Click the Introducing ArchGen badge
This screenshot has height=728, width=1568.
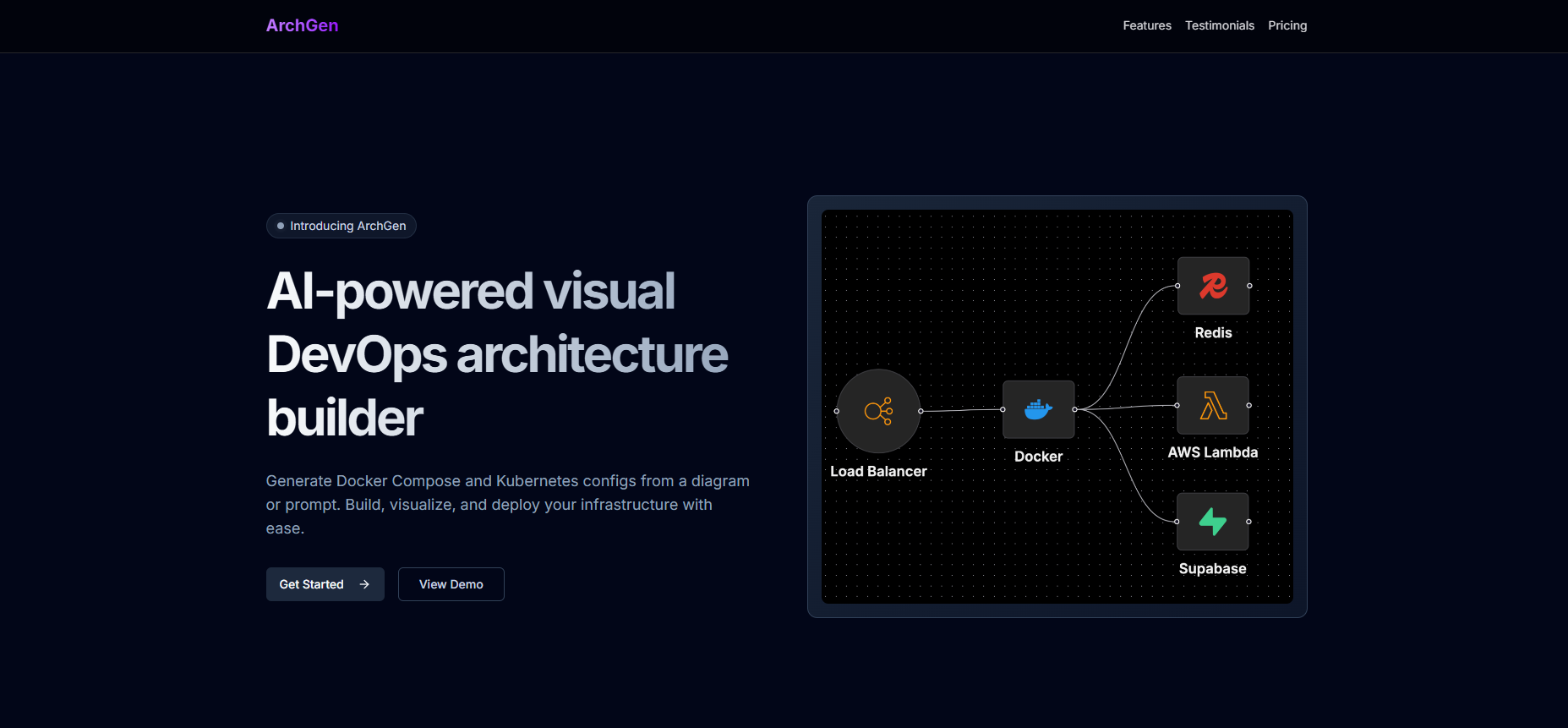(341, 226)
